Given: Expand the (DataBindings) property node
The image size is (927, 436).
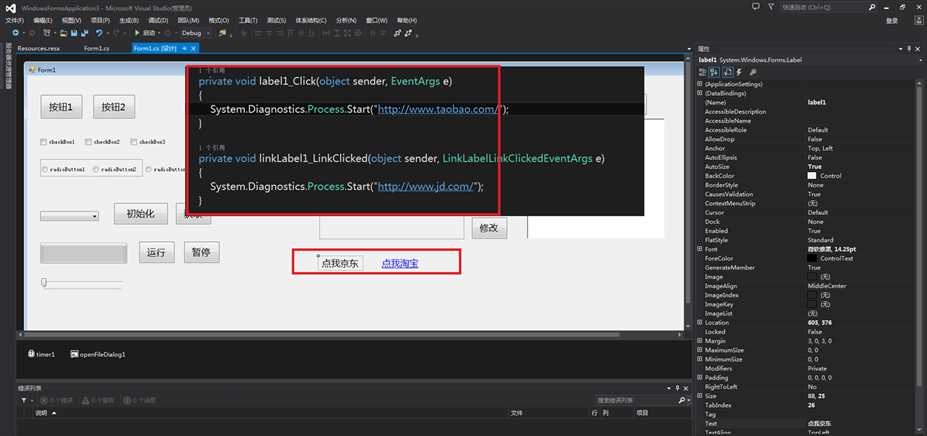Looking at the screenshot, I should pos(700,93).
